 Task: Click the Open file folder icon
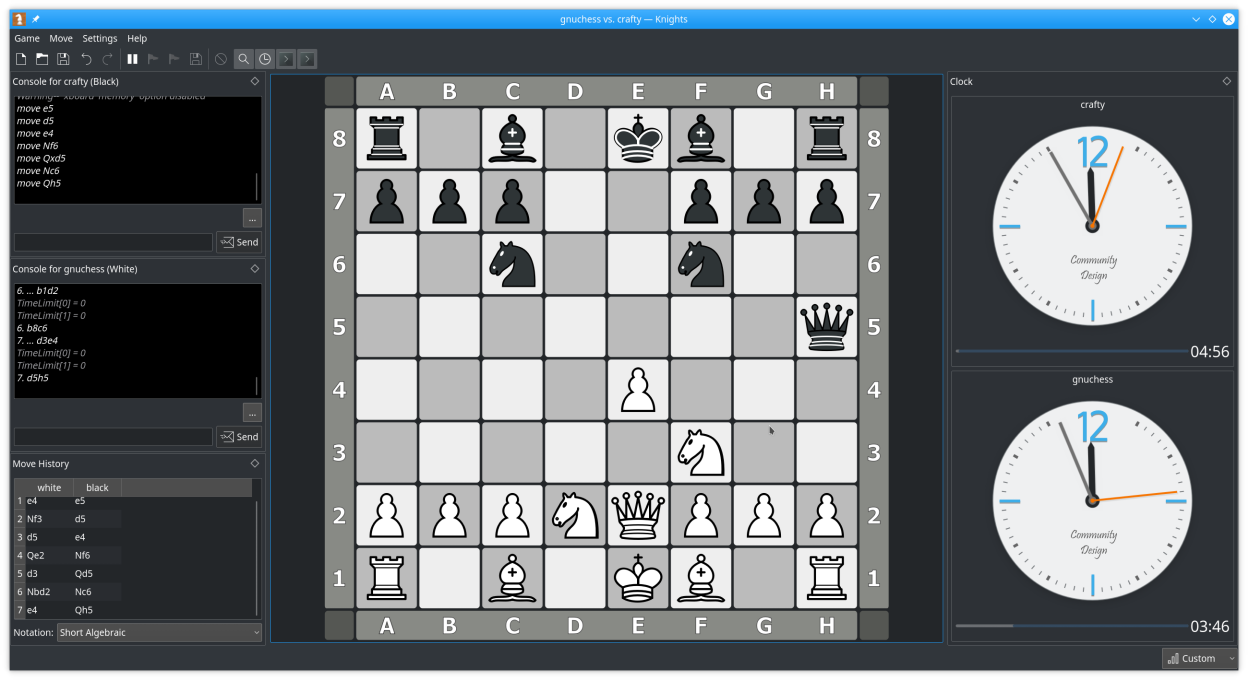click(42, 60)
